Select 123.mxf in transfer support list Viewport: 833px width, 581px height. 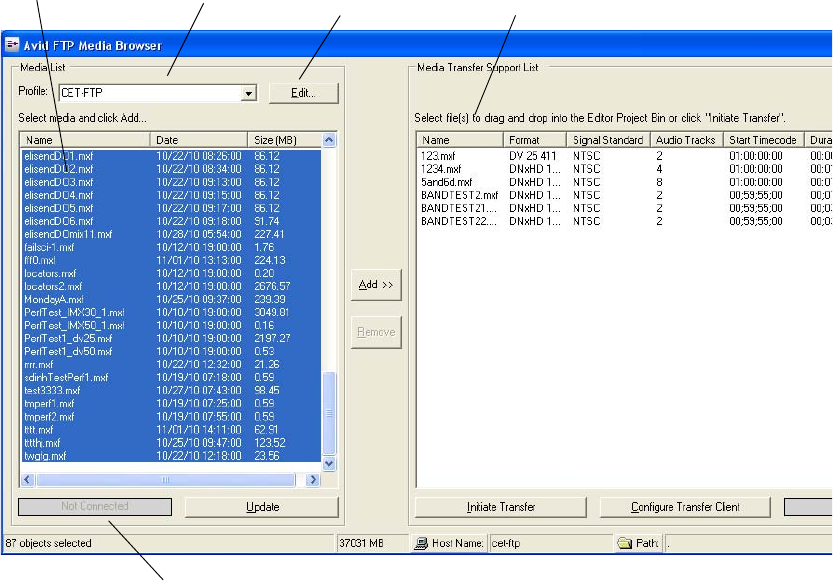coord(438,156)
